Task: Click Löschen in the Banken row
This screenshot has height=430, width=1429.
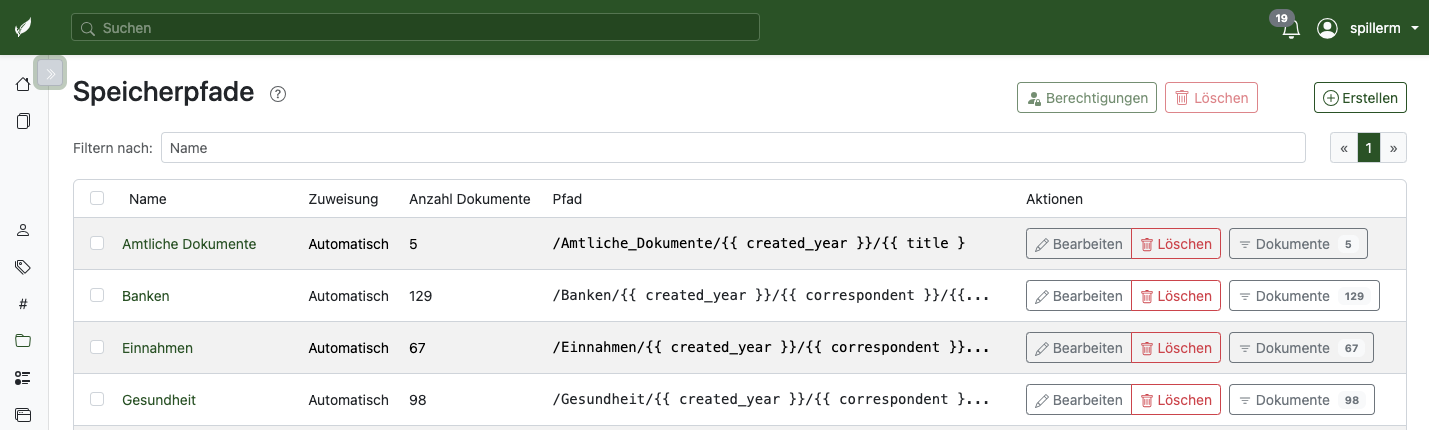Action: click(1176, 296)
